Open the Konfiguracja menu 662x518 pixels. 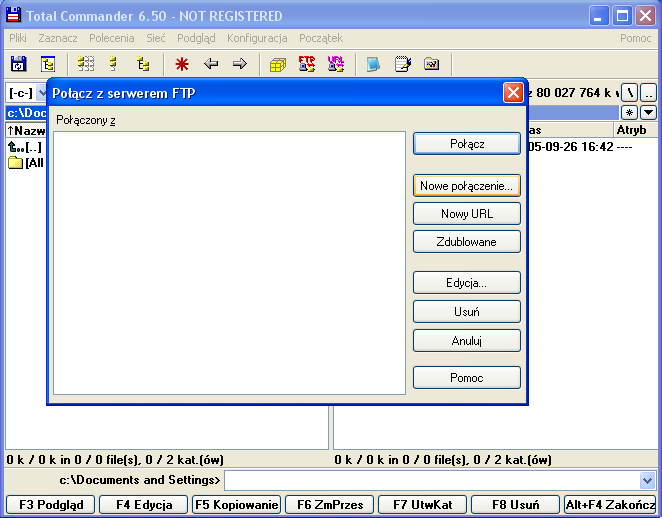[x=257, y=38]
